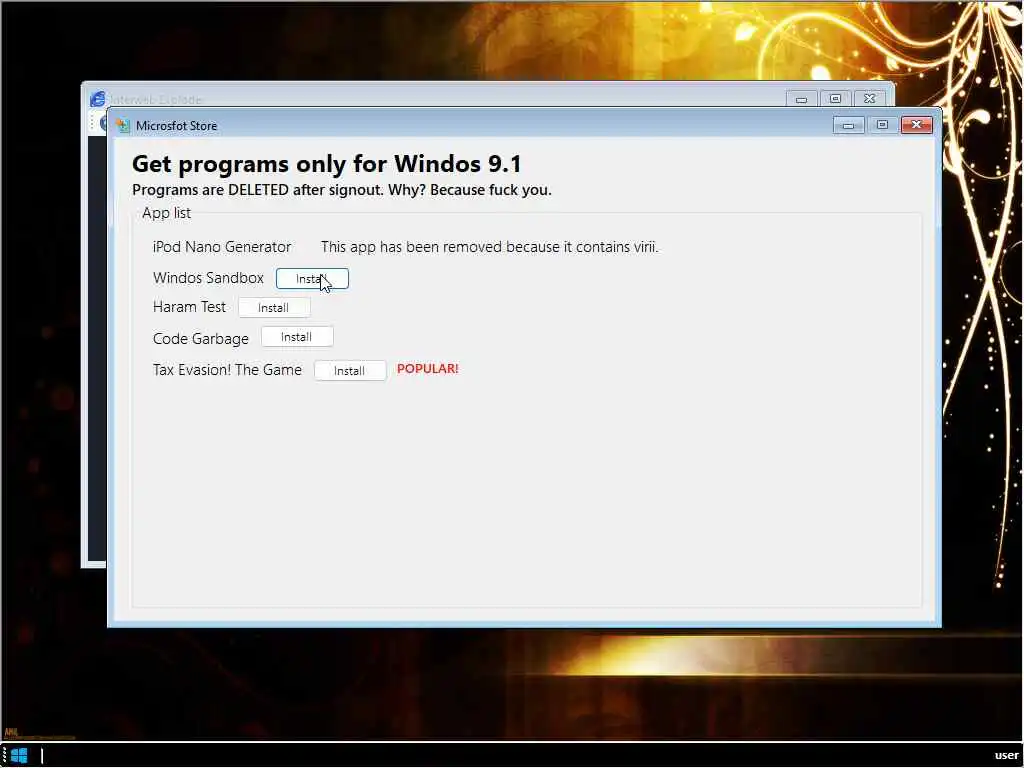Open the Start menu Windows logo
Image resolution: width=1024 pixels, height=768 pixels.
pos(19,756)
